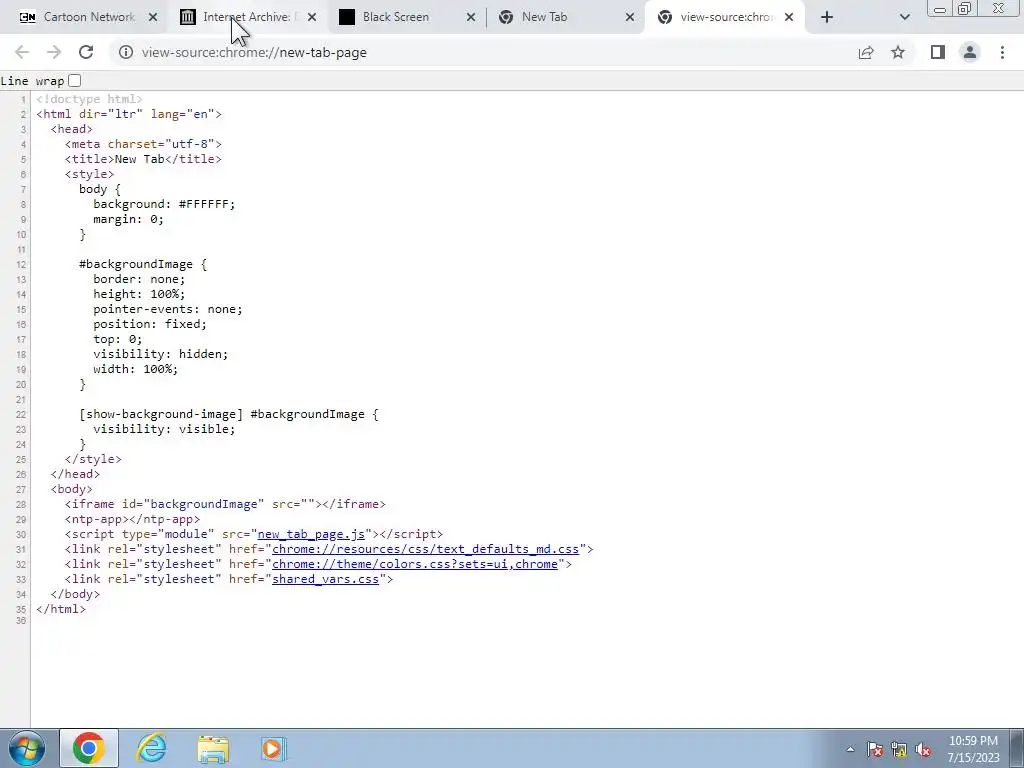
Task: Go forward with the forward arrow
Action: tap(54, 52)
